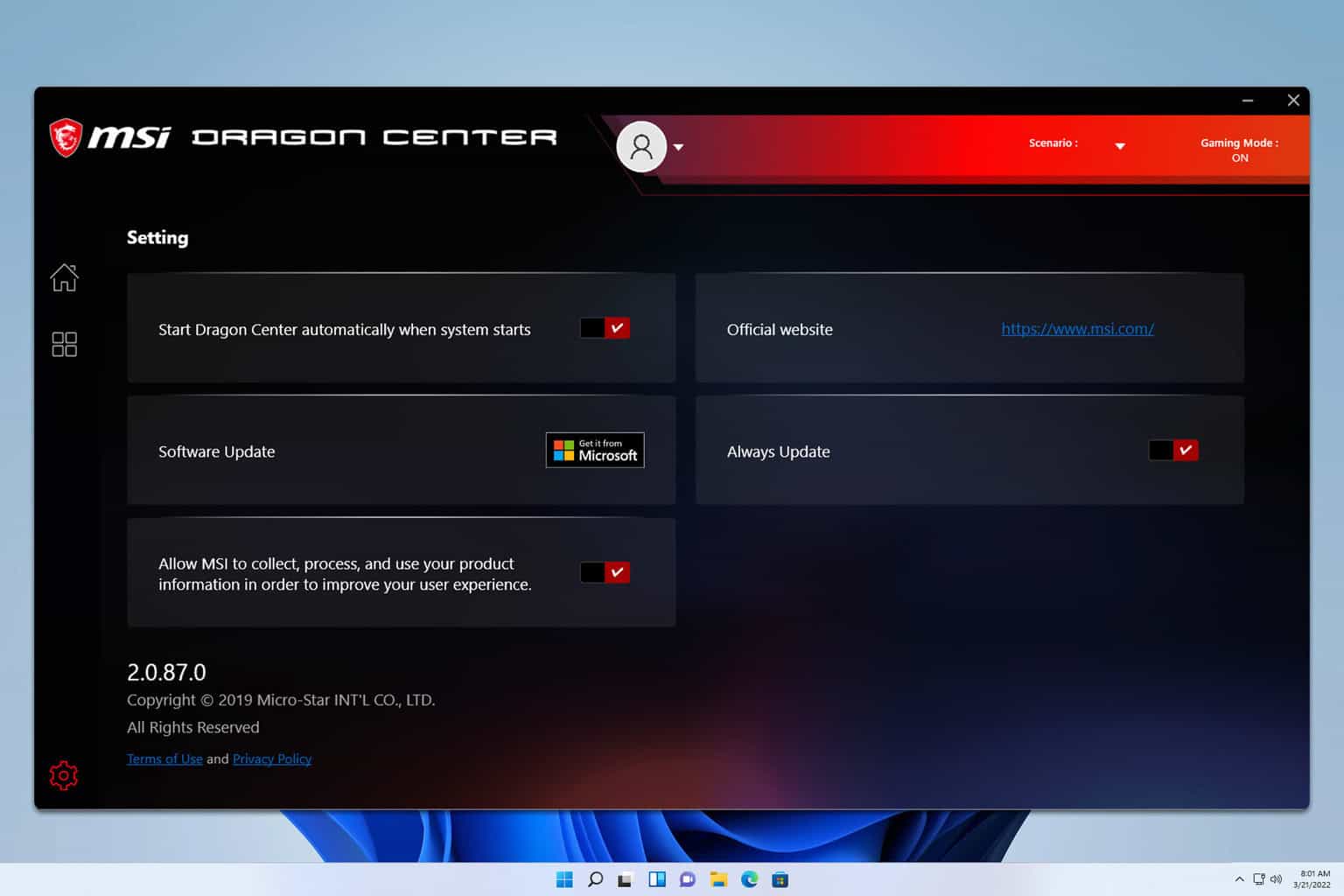Click the user profile avatar icon
Image resolution: width=1344 pixels, height=896 pixels.
(x=641, y=147)
